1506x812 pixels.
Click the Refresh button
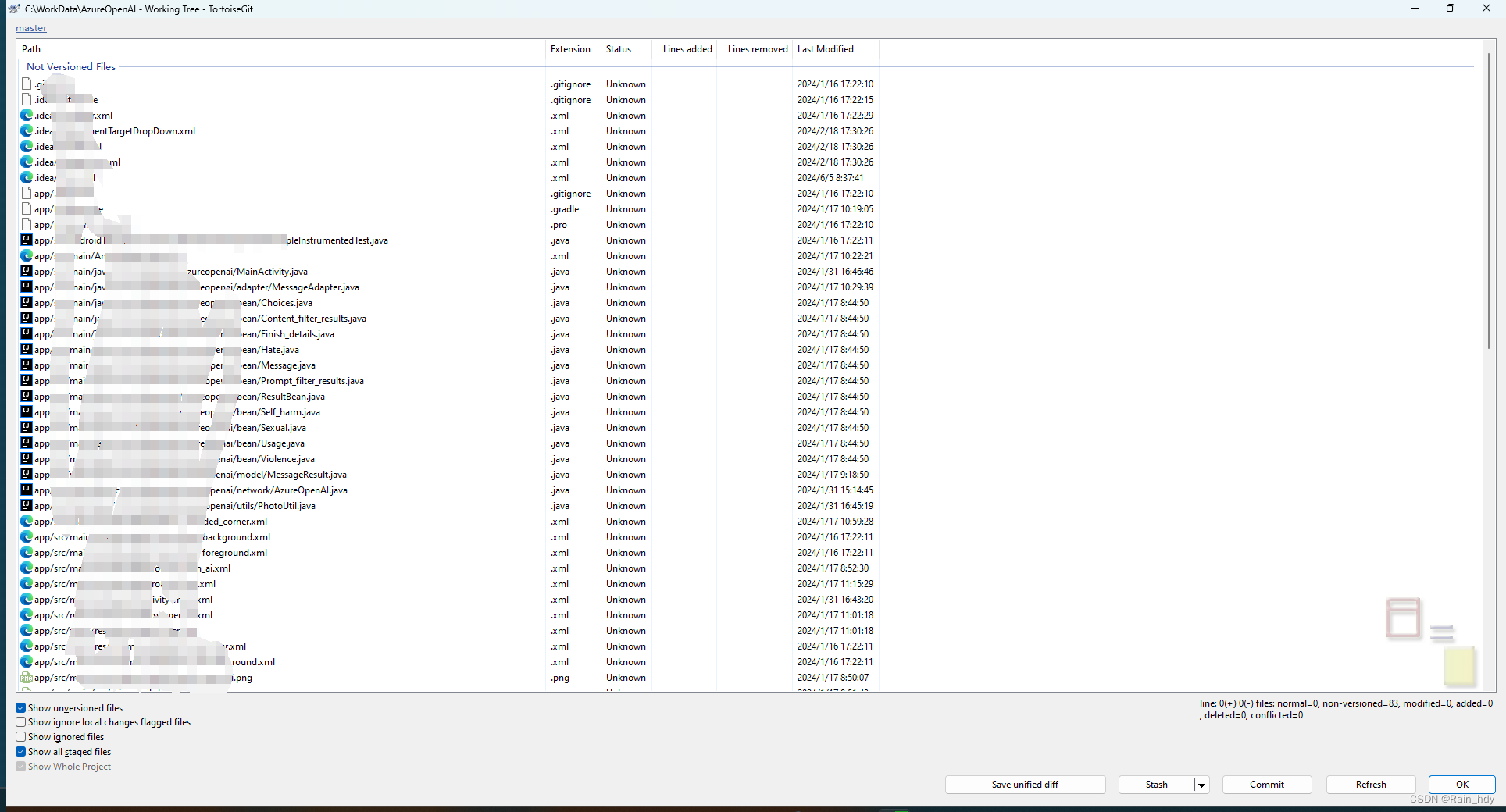click(1371, 785)
